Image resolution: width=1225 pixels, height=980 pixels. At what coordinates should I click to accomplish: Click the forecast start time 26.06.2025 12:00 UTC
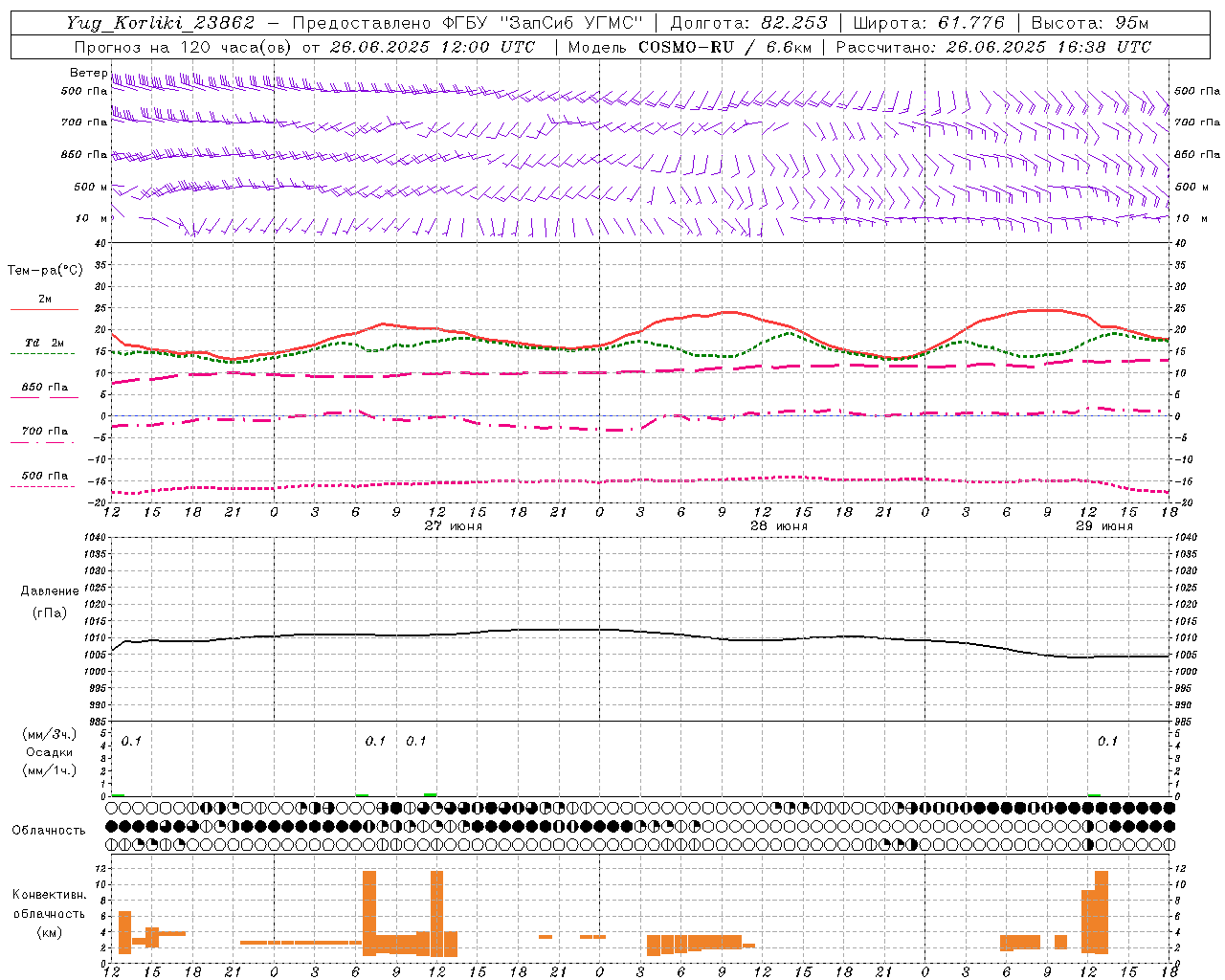[x=433, y=47]
